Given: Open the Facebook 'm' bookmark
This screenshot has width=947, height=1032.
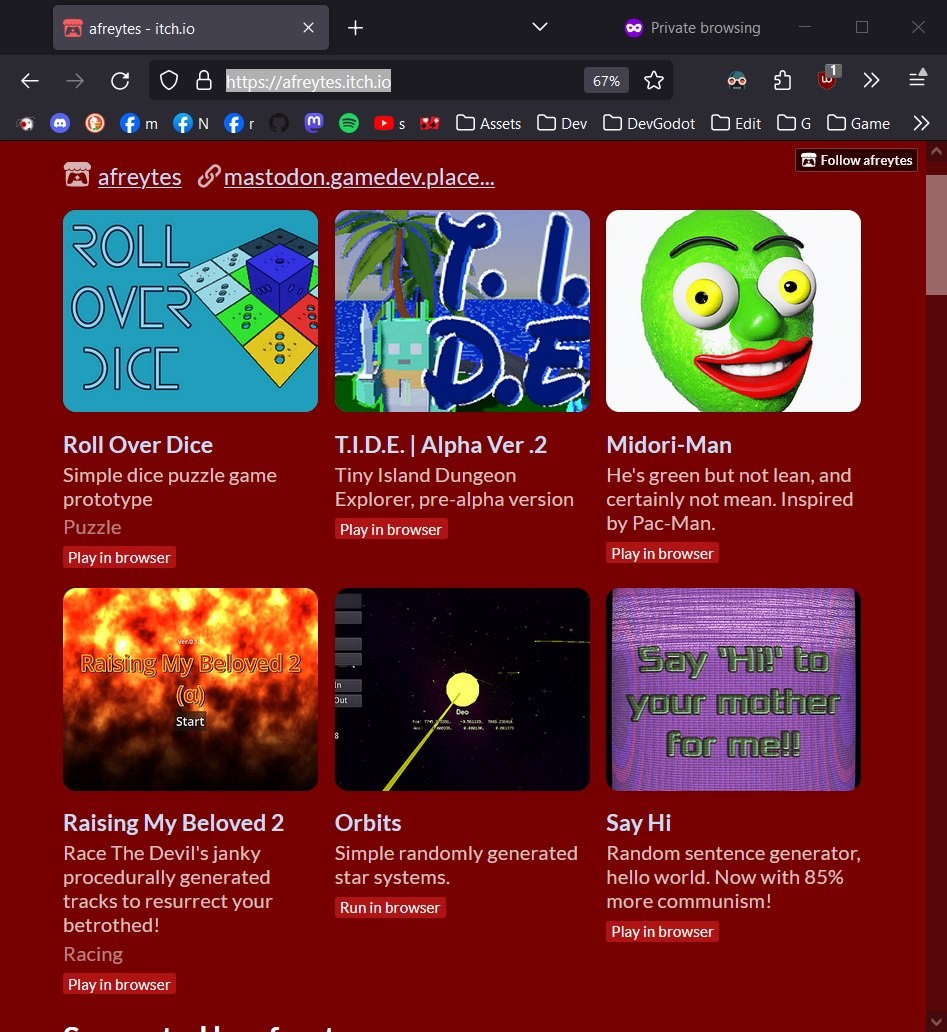Looking at the screenshot, I should tap(139, 123).
